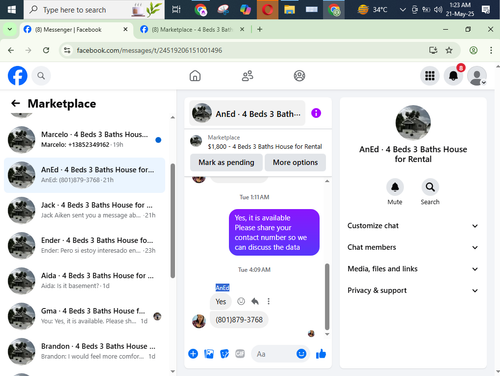The width and height of the screenshot is (500, 376).
Task: Go to Home feed icon
Action: tap(195, 76)
